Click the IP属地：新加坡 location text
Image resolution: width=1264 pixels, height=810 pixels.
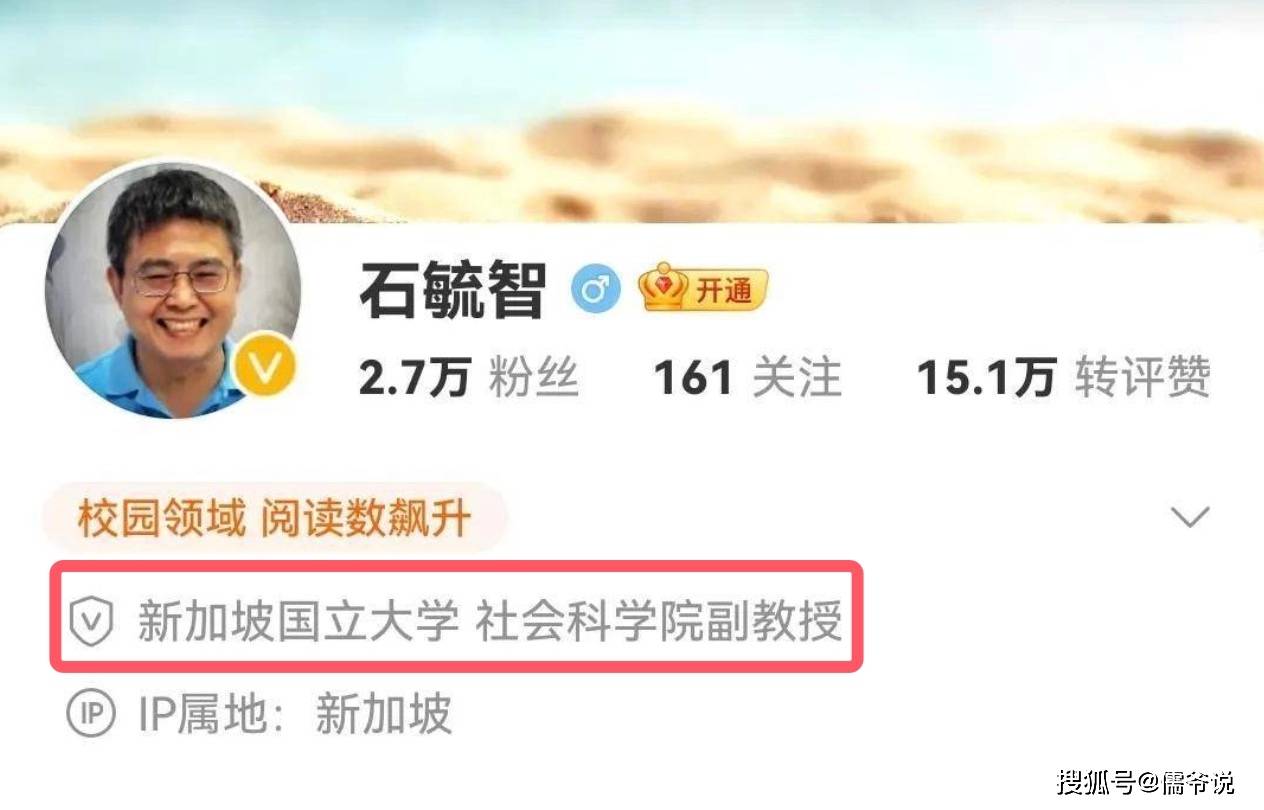click(x=294, y=714)
